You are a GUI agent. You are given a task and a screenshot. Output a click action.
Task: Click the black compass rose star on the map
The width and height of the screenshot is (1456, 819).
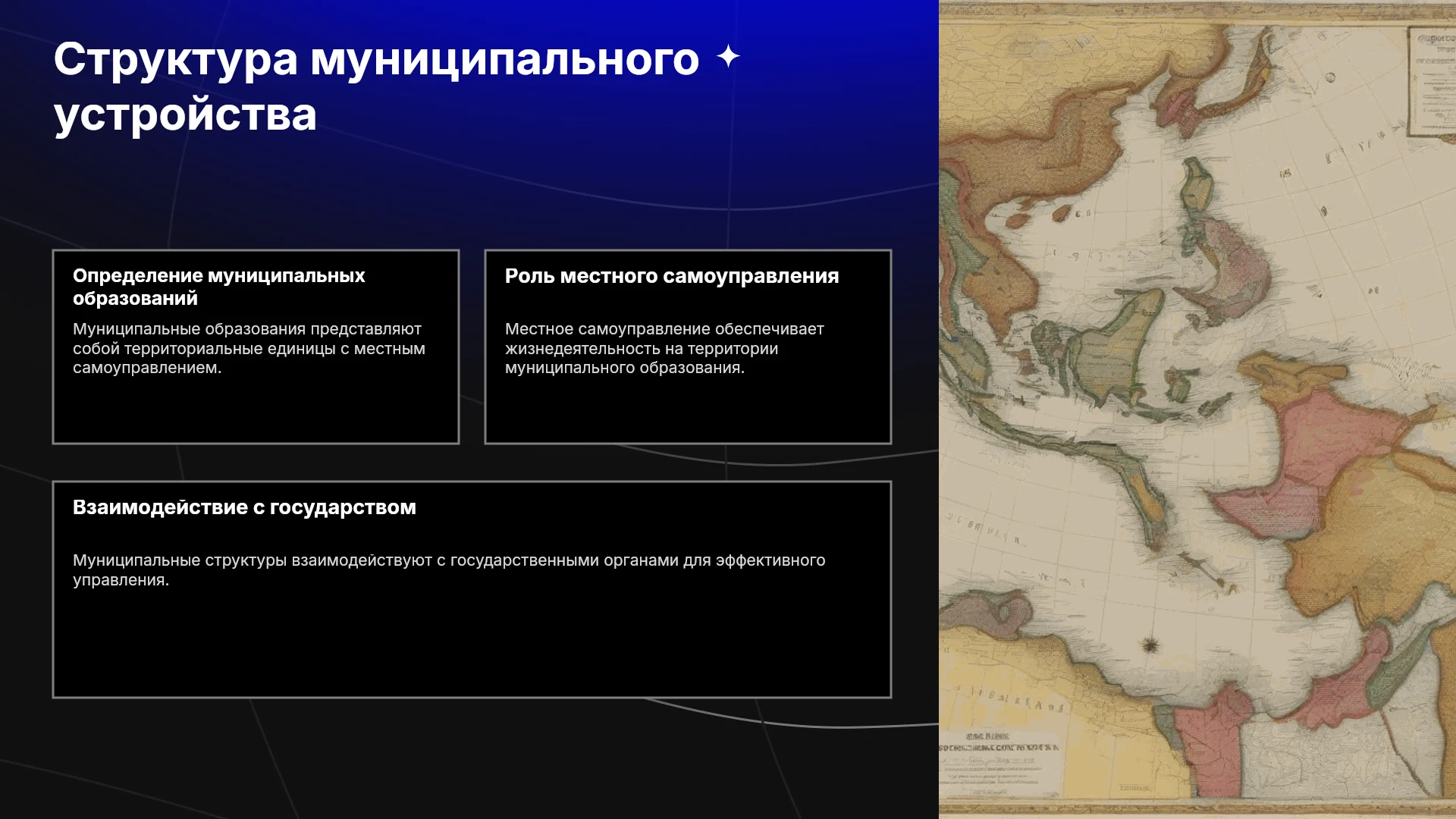coord(1150,645)
